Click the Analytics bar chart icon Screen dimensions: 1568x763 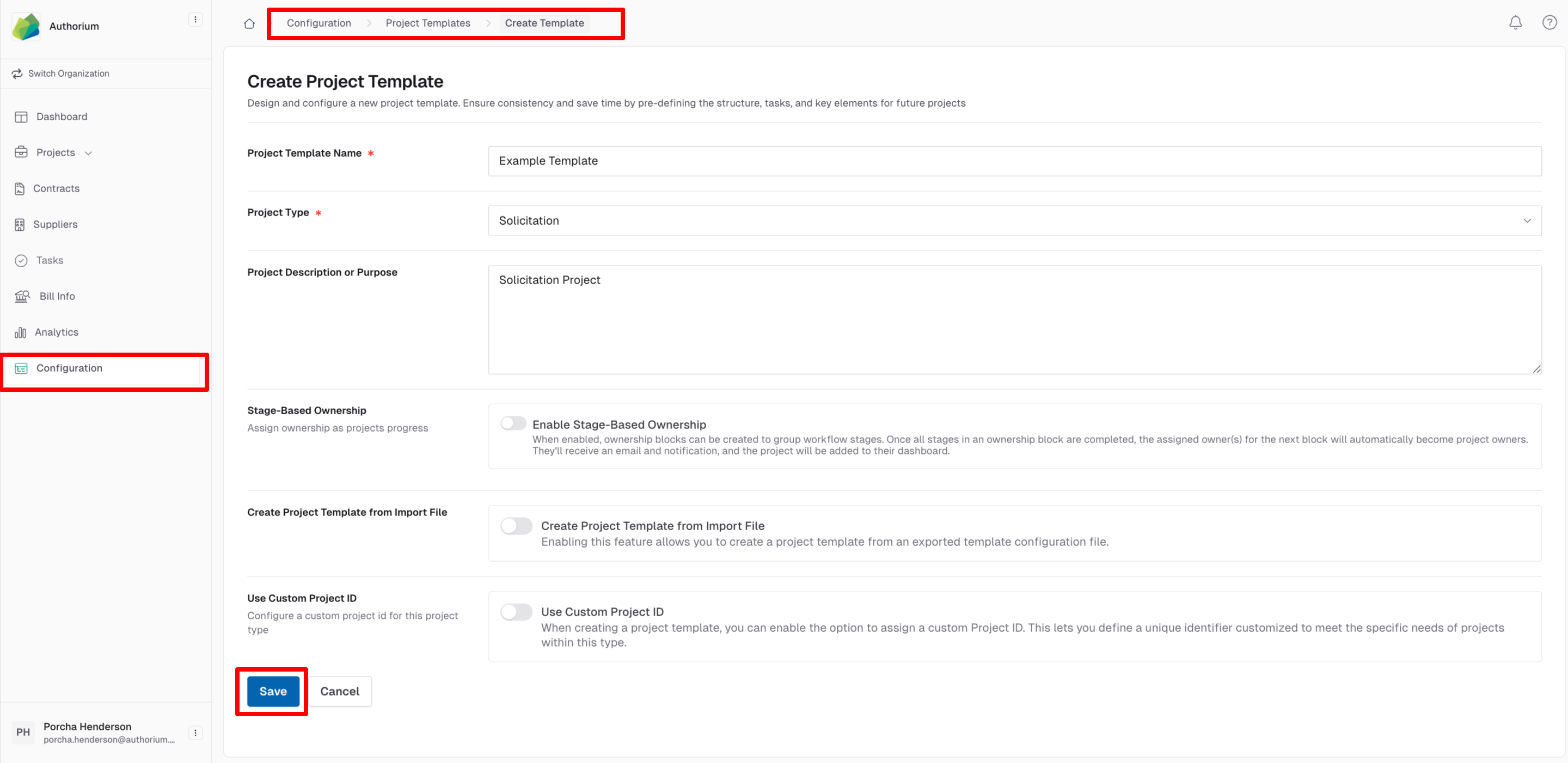tap(20, 332)
